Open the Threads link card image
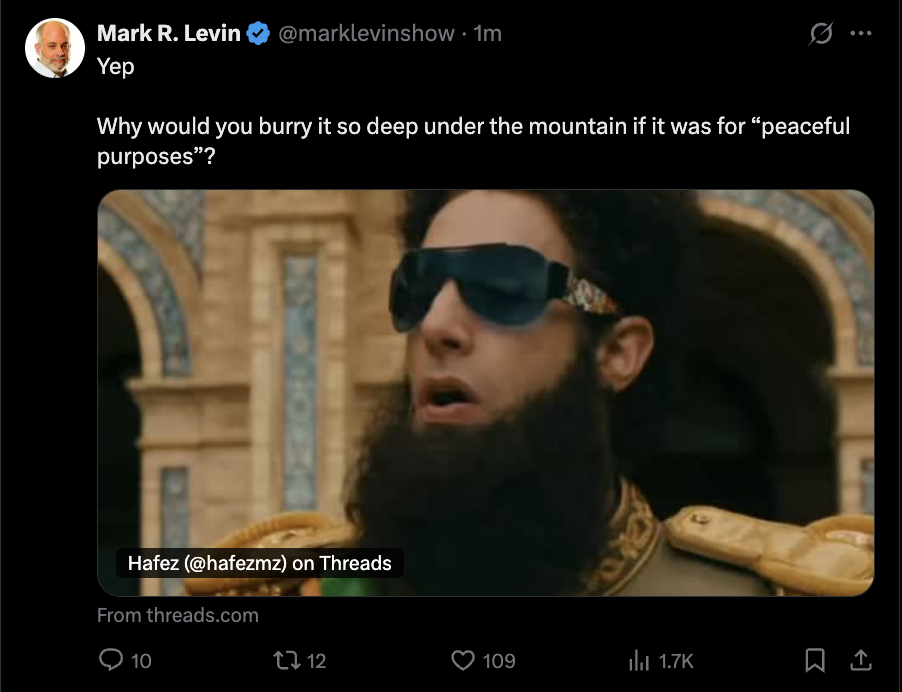This screenshot has width=902, height=692. [486, 392]
